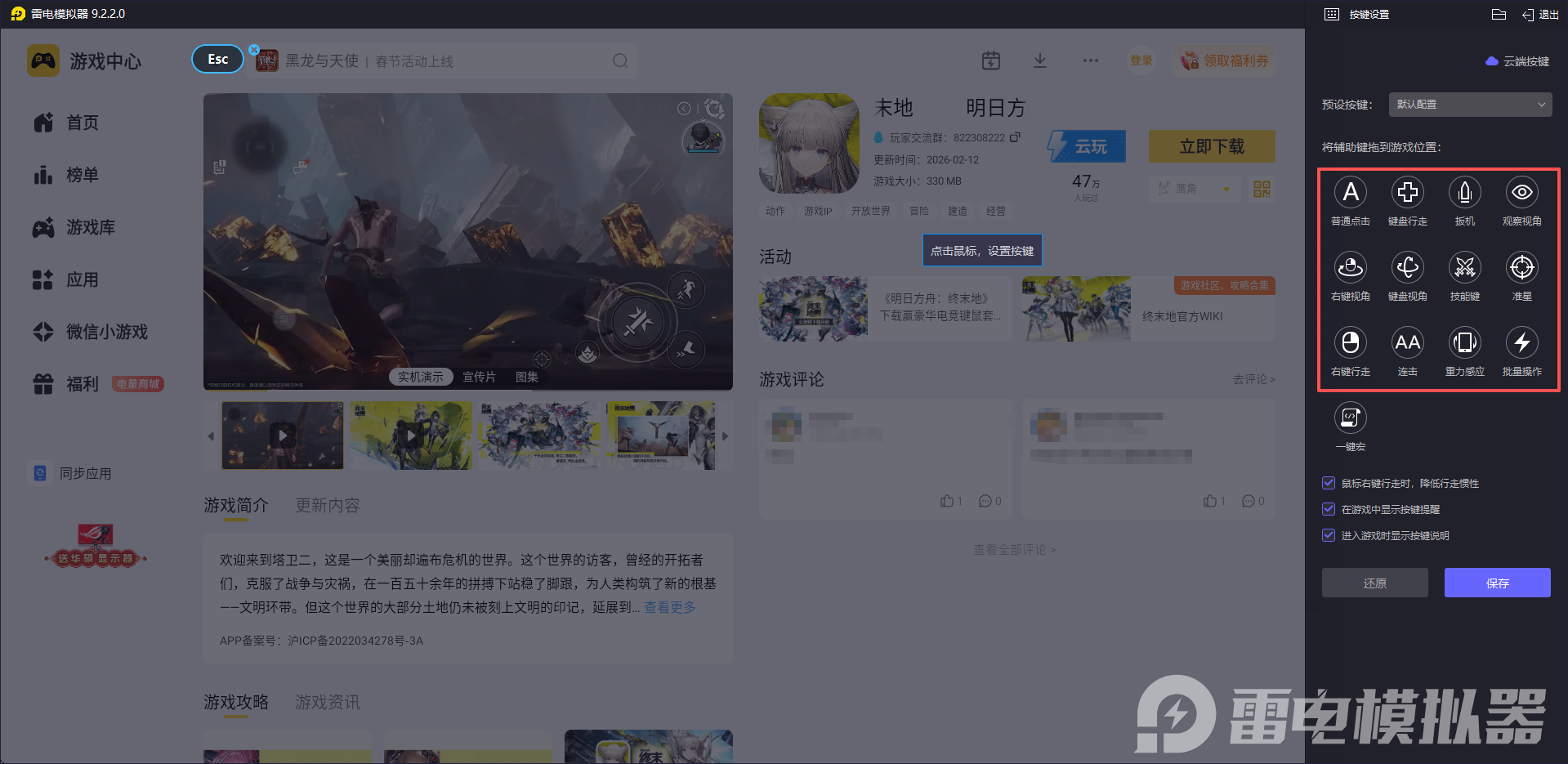Open the folder icon in 按键设置 header

pyautogui.click(x=1499, y=14)
